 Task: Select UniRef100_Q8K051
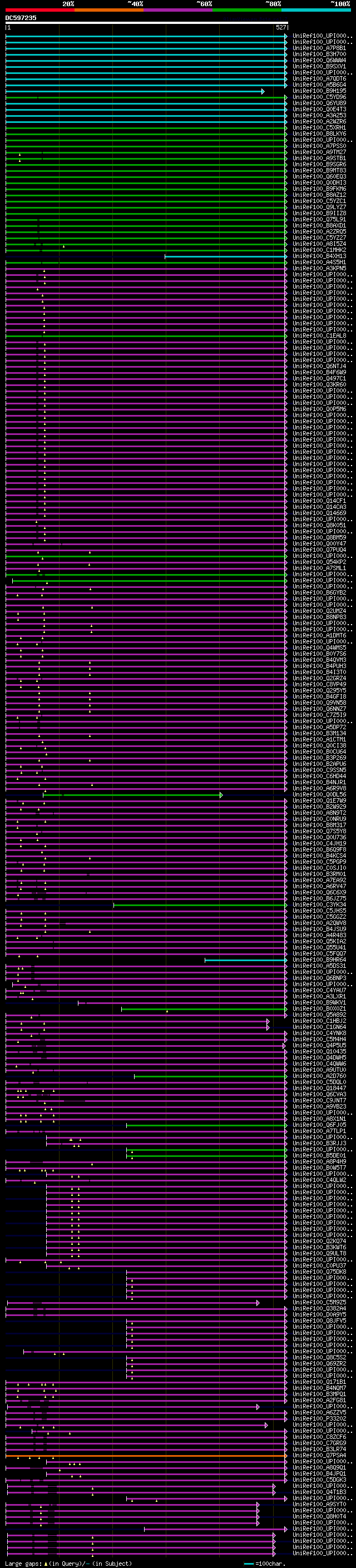319,525
